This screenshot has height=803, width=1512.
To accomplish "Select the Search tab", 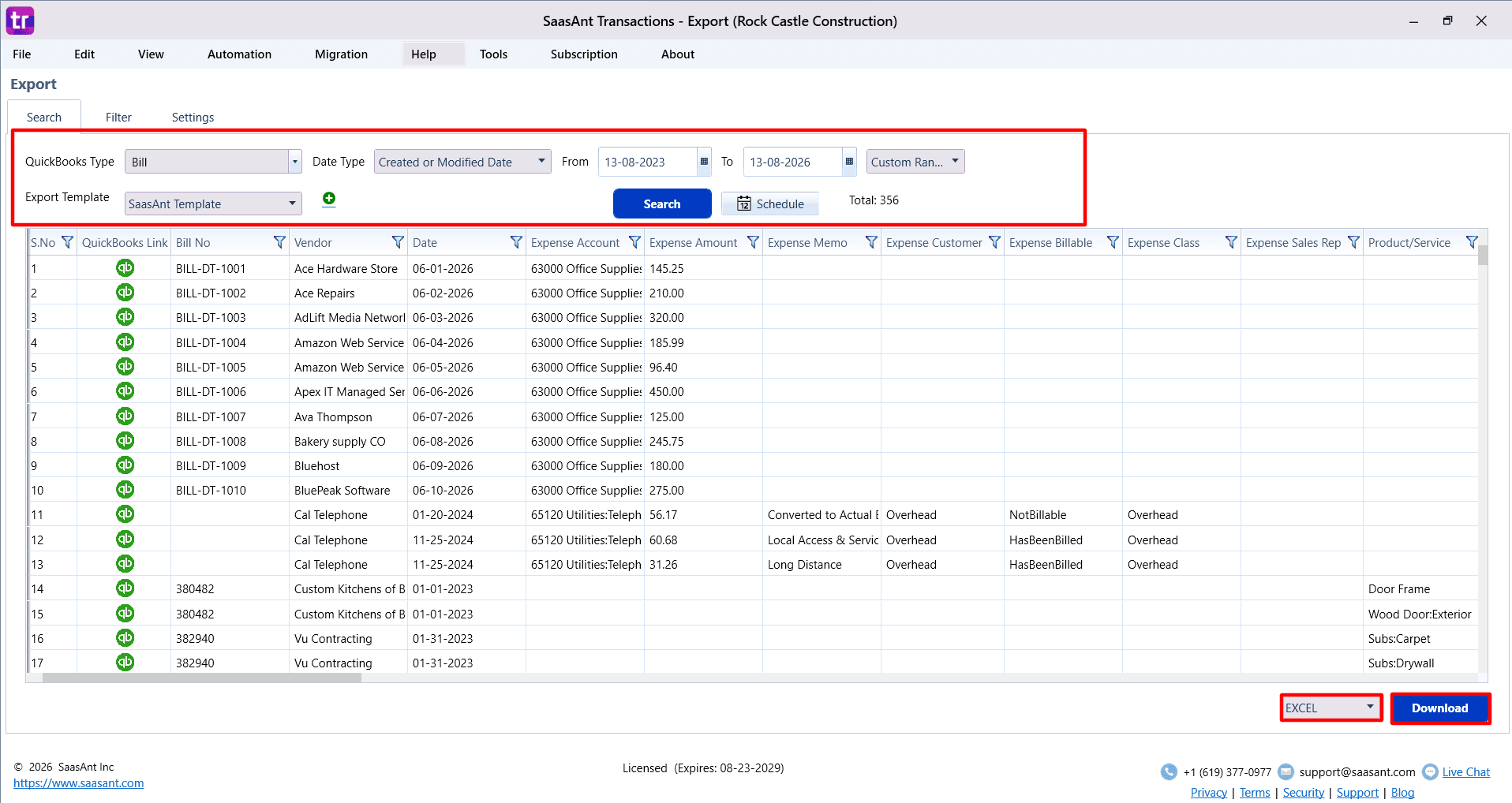I will pyautogui.click(x=44, y=117).
